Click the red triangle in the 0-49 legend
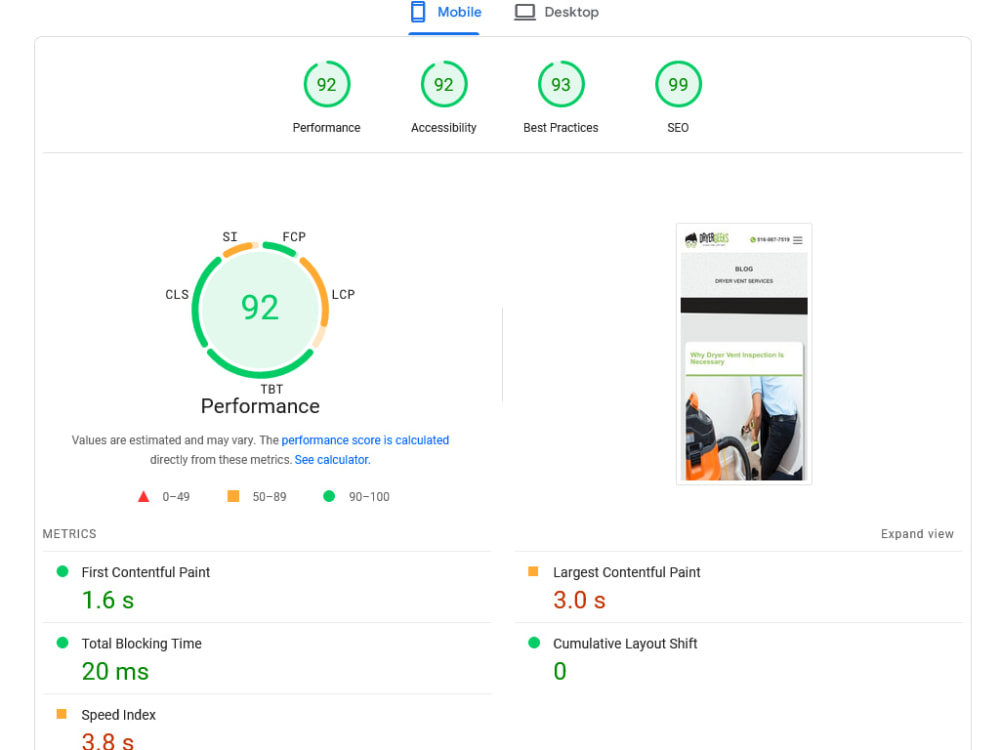 pos(143,496)
